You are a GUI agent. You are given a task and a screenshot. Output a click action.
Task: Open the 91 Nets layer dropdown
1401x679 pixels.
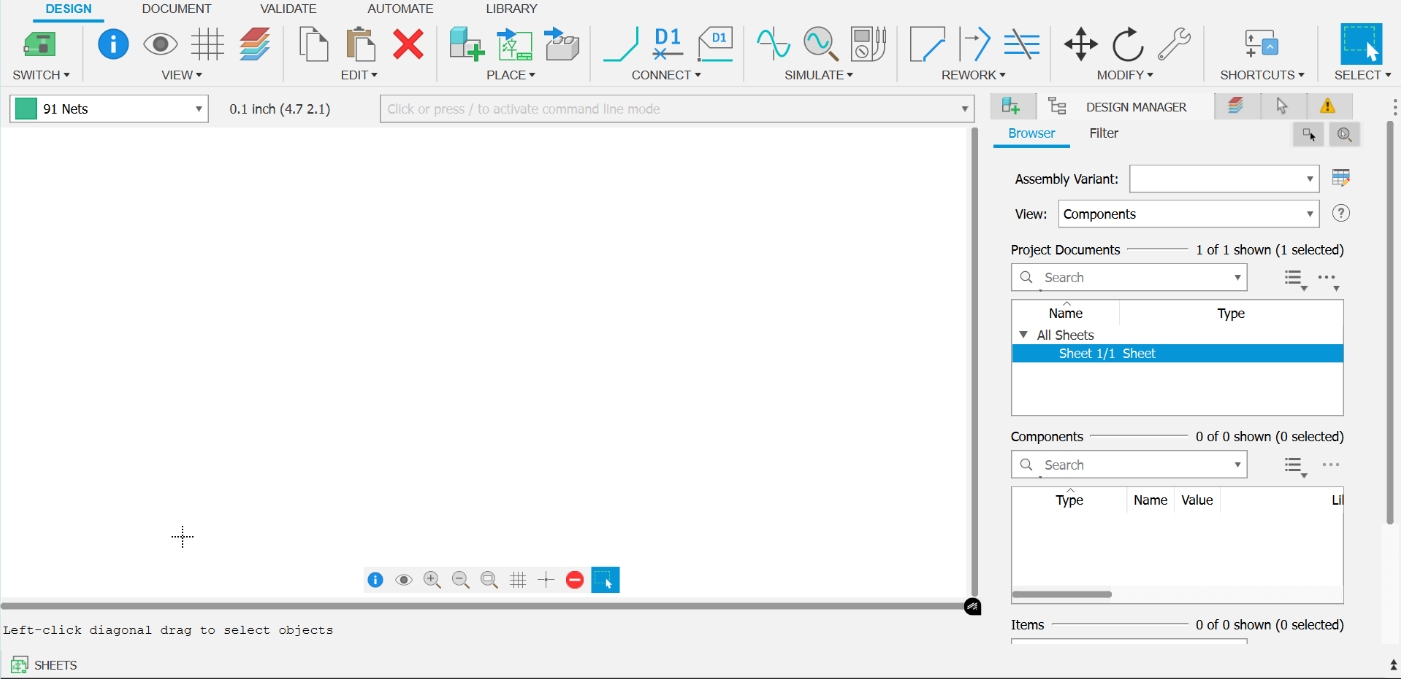[x=109, y=109]
